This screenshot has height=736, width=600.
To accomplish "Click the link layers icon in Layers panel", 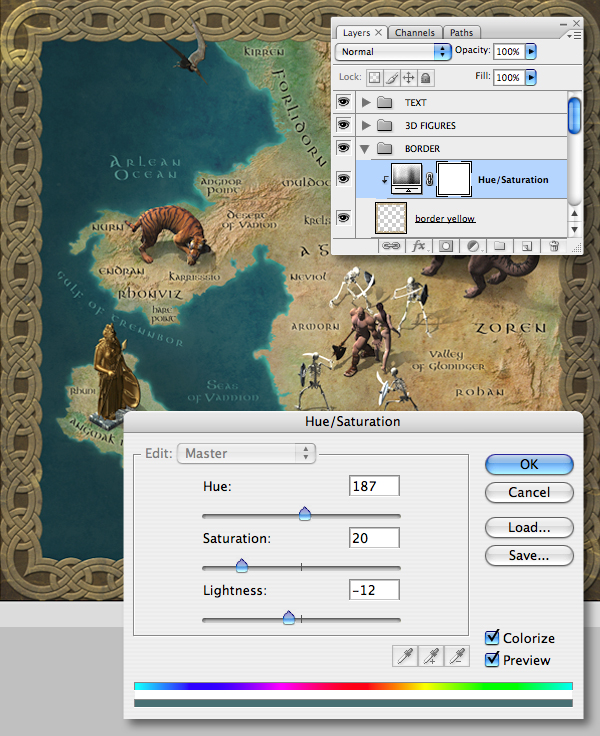I will 391,246.
